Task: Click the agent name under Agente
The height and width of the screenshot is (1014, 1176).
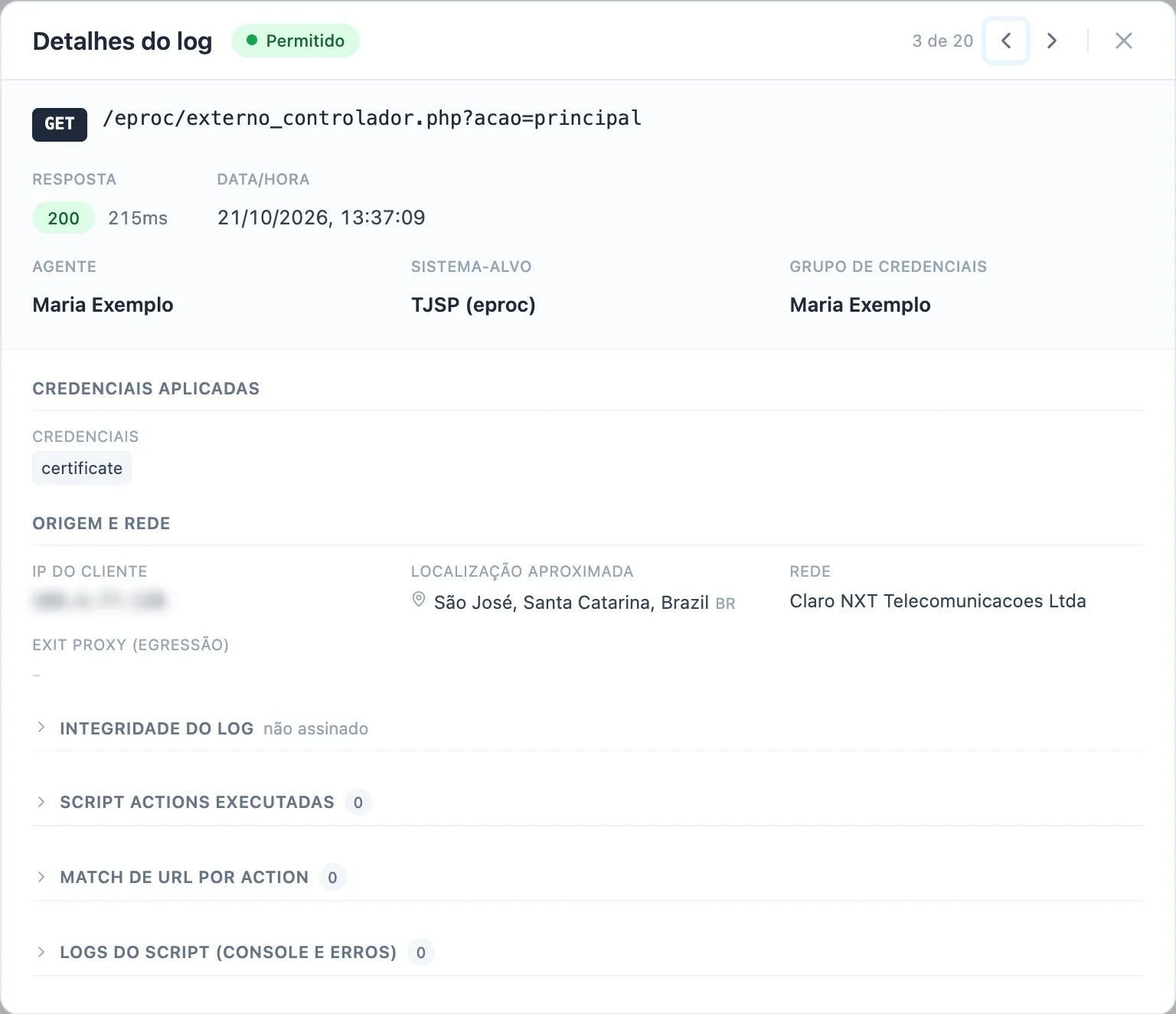Action: pyautogui.click(x=103, y=305)
